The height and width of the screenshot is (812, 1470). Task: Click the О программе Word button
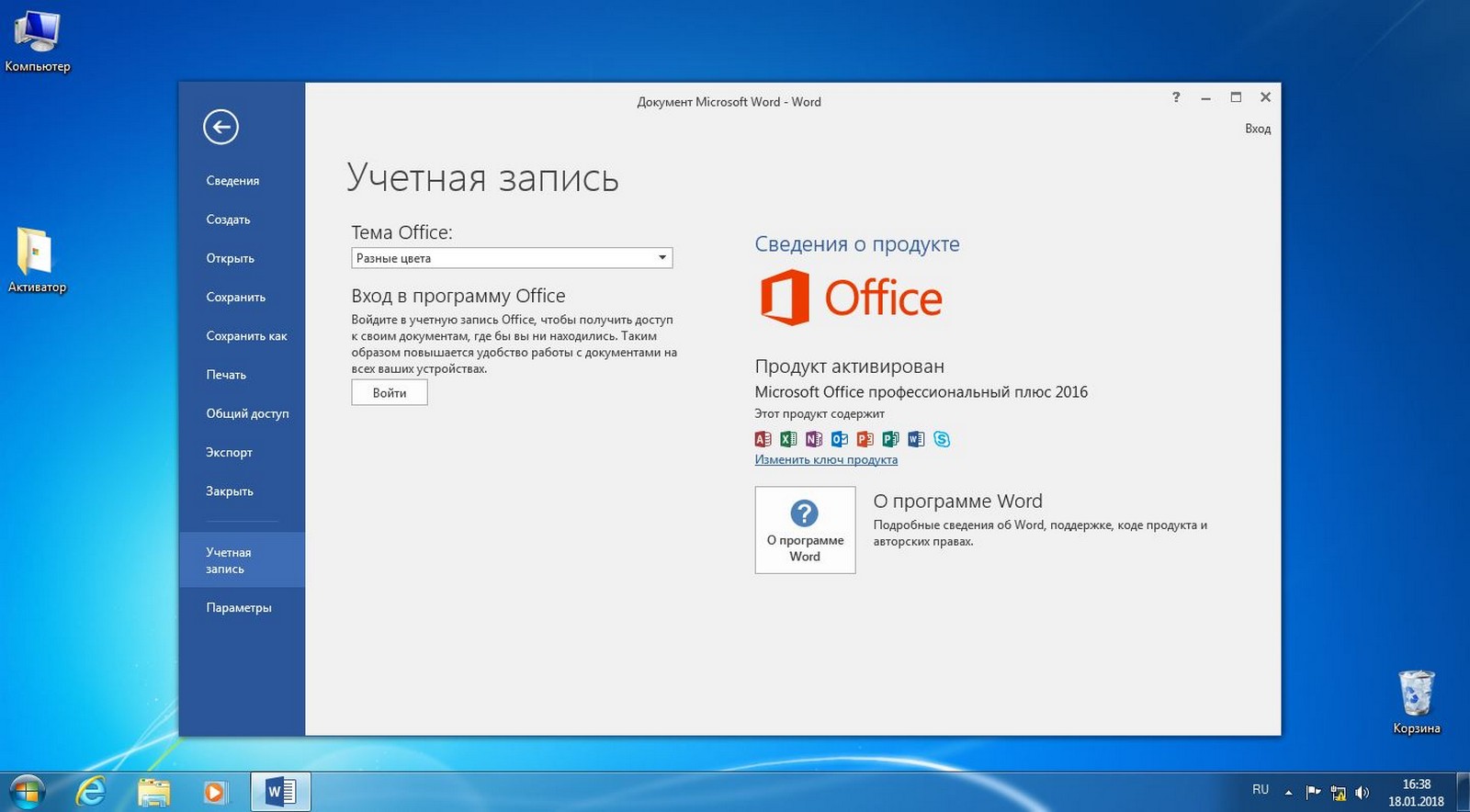(805, 530)
